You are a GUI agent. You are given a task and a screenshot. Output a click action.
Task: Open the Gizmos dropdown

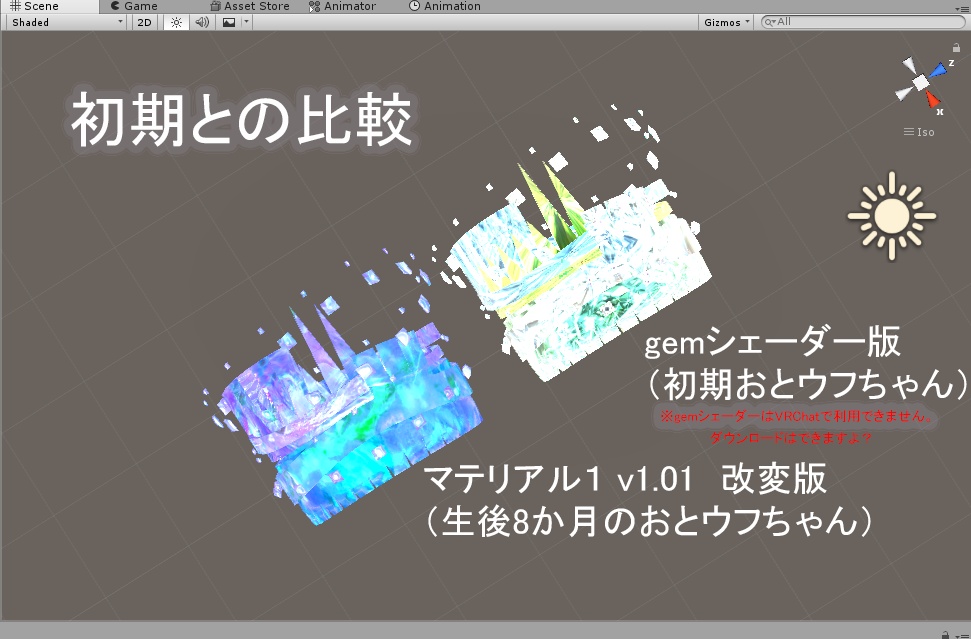click(724, 20)
